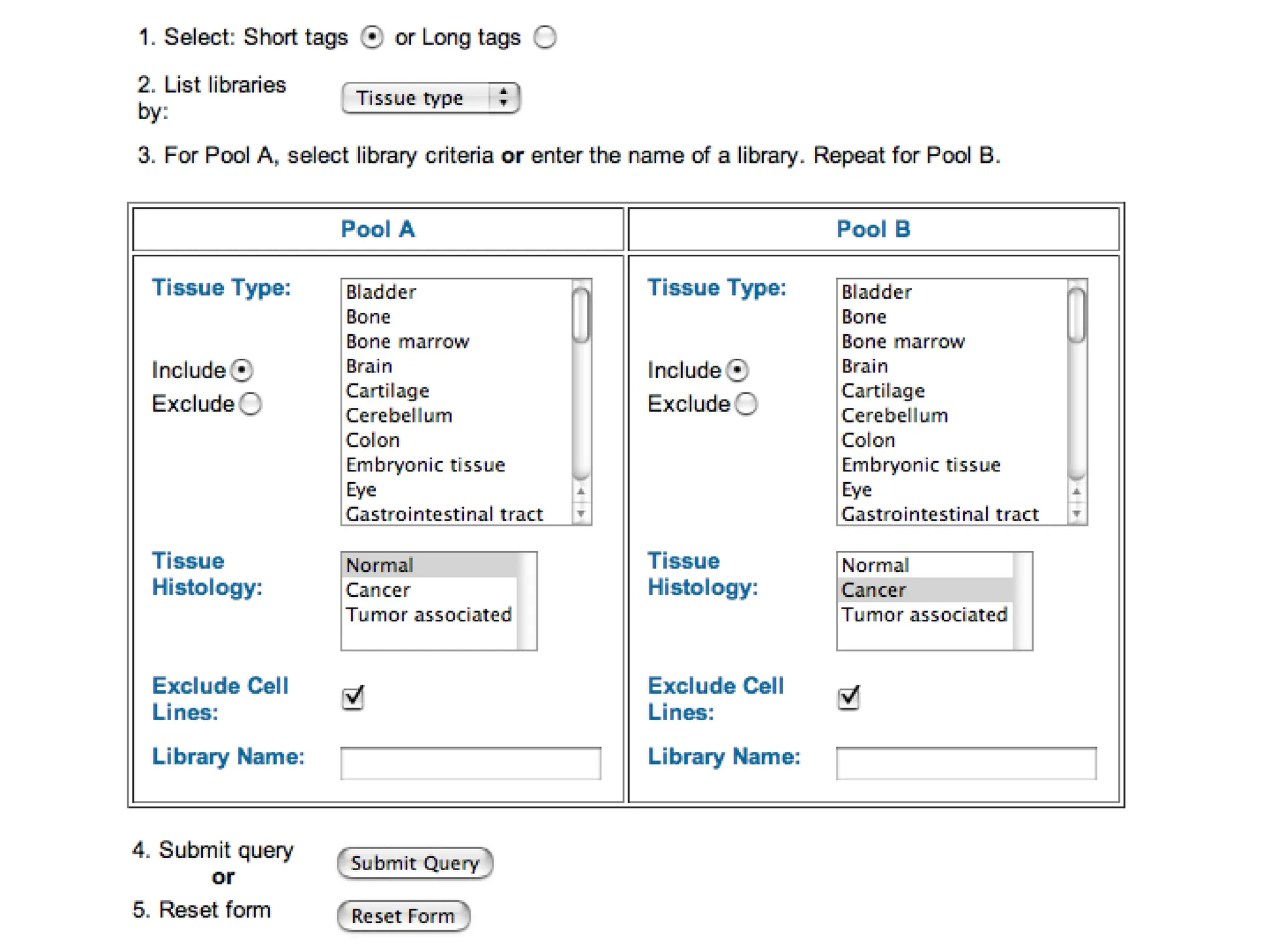Select Colon in Pool B tissue list

click(868, 440)
